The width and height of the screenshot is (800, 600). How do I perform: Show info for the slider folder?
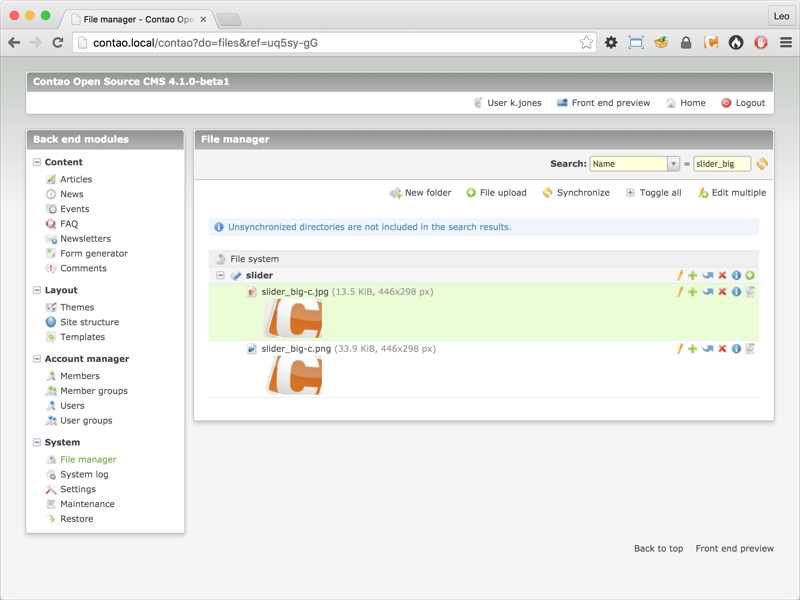coord(736,276)
